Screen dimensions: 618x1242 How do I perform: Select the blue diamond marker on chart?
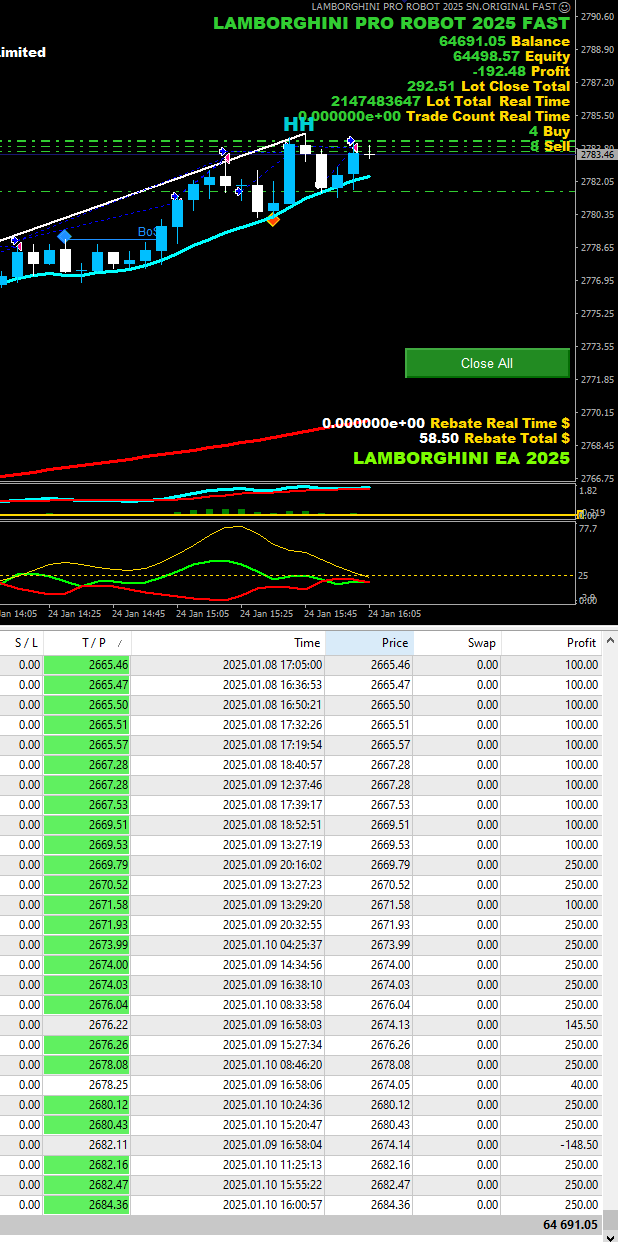[x=64, y=237]
